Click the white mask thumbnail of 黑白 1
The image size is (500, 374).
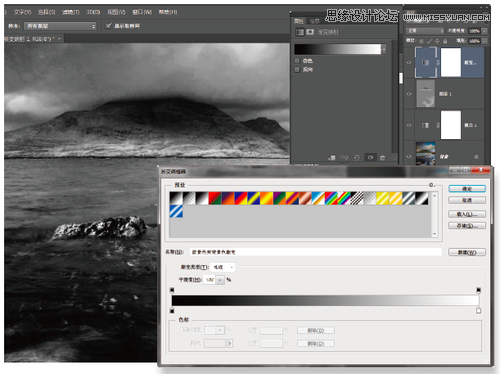[451, 125]
